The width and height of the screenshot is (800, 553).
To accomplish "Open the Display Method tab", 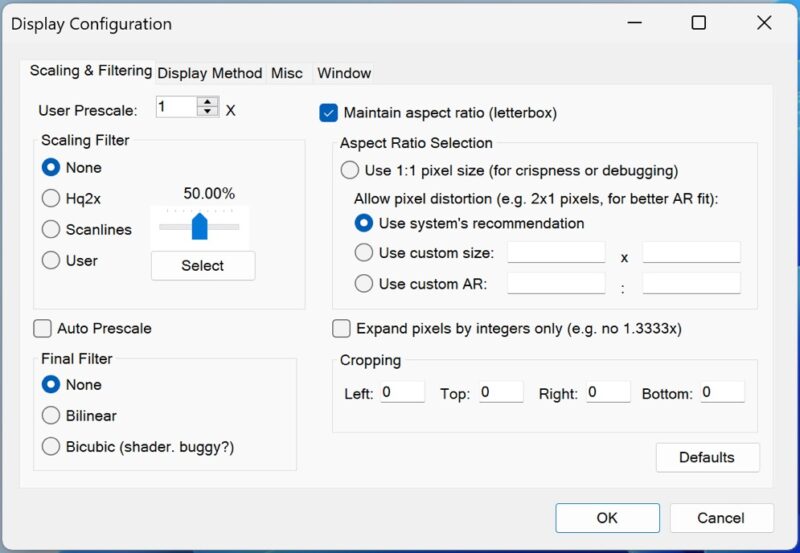I will click(x=209, y=73).
